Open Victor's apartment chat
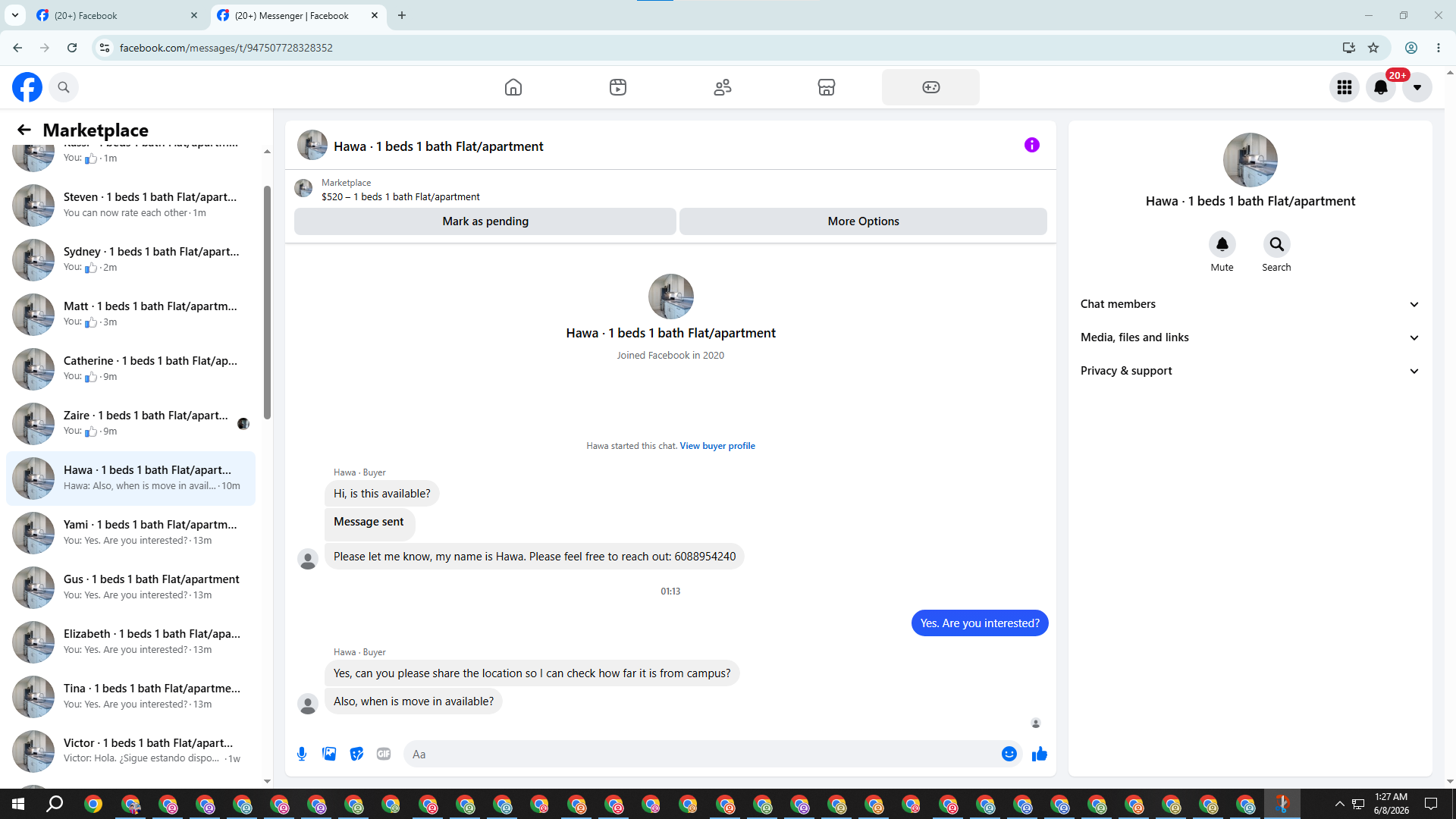1456x819 pixels. [130, 751]
